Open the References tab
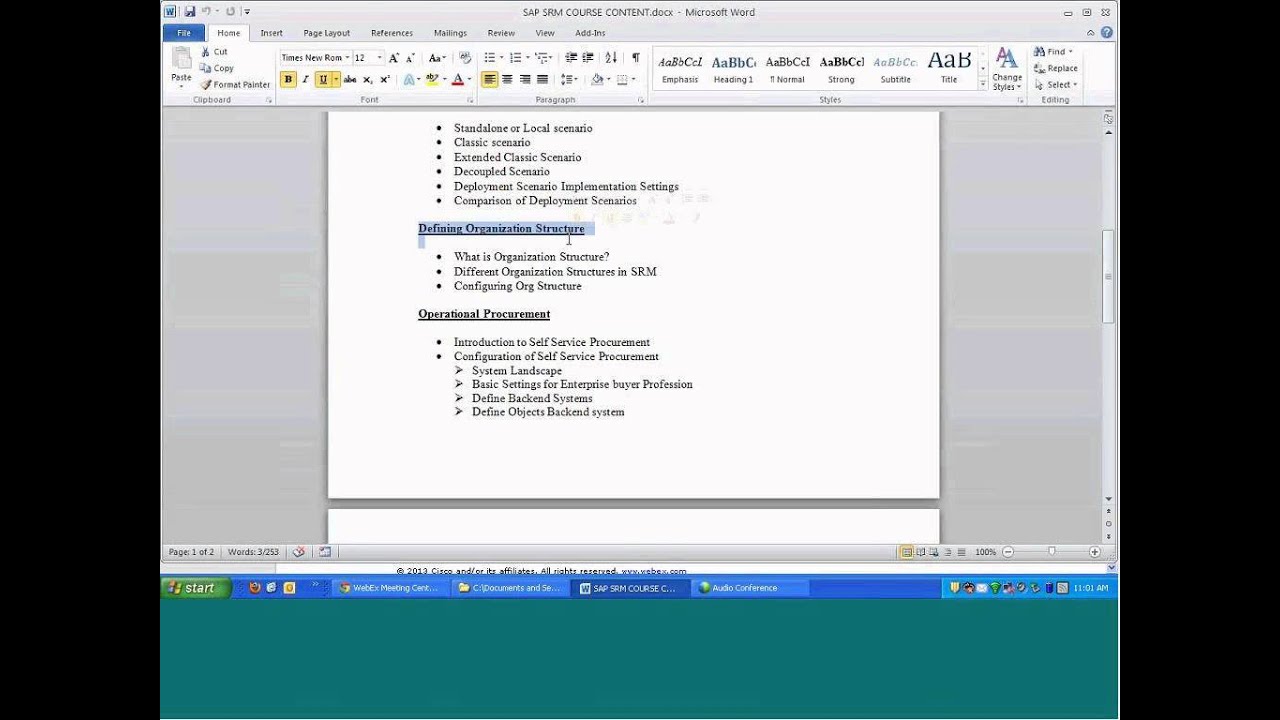Screen dimensions: 1280x720 tap(392, 33)
